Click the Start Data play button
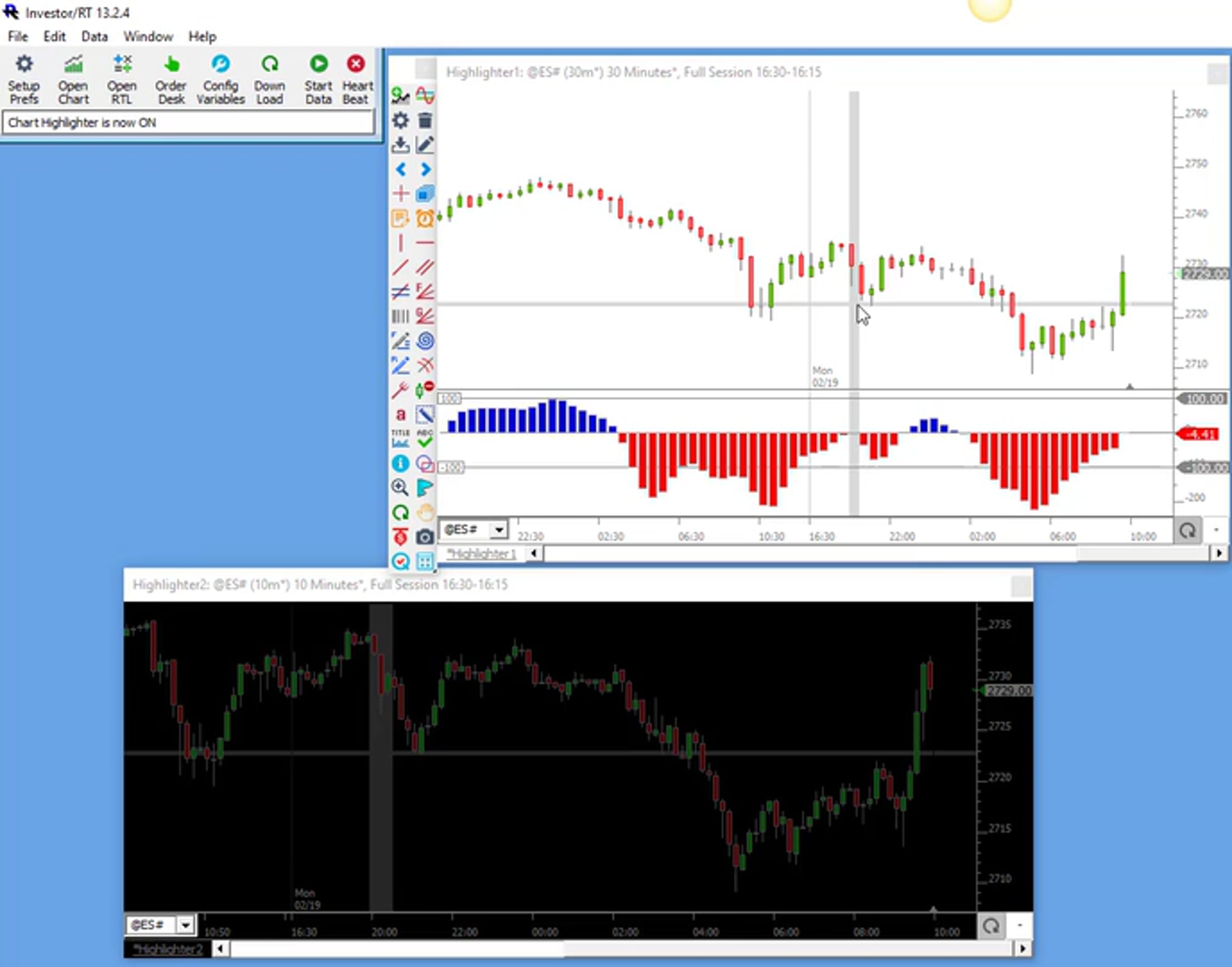The width and height of the screenshot is (1232, 967). 318,79
